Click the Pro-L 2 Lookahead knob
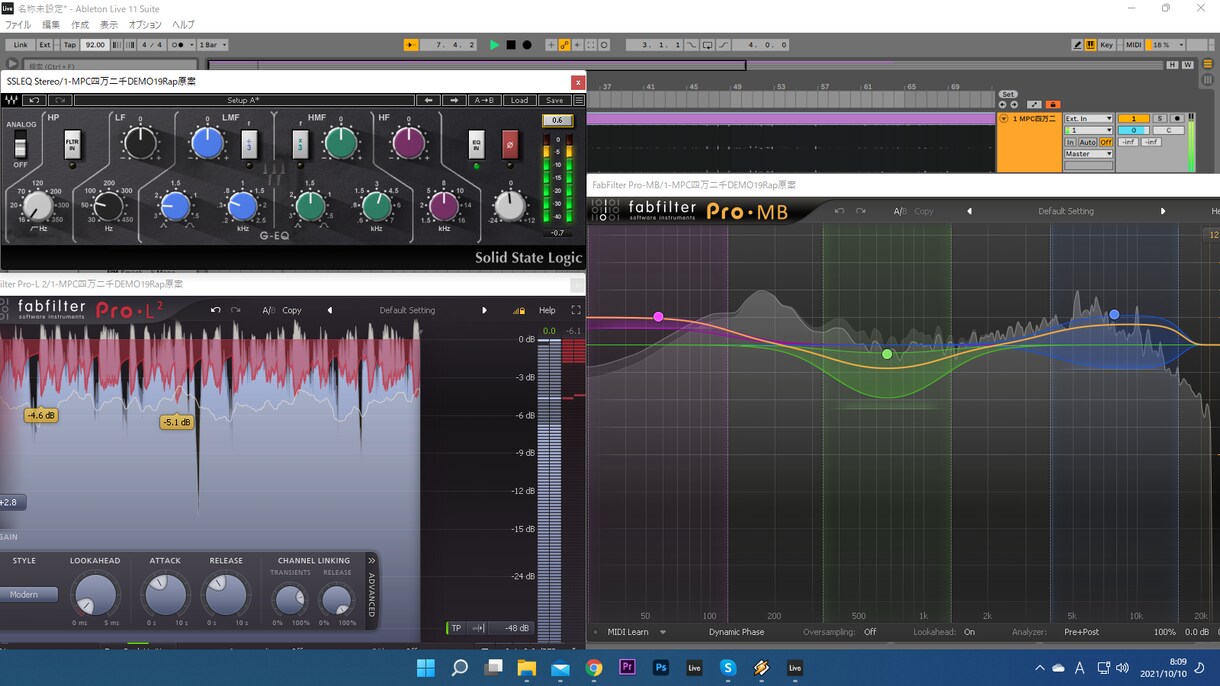 click(95, 595)
